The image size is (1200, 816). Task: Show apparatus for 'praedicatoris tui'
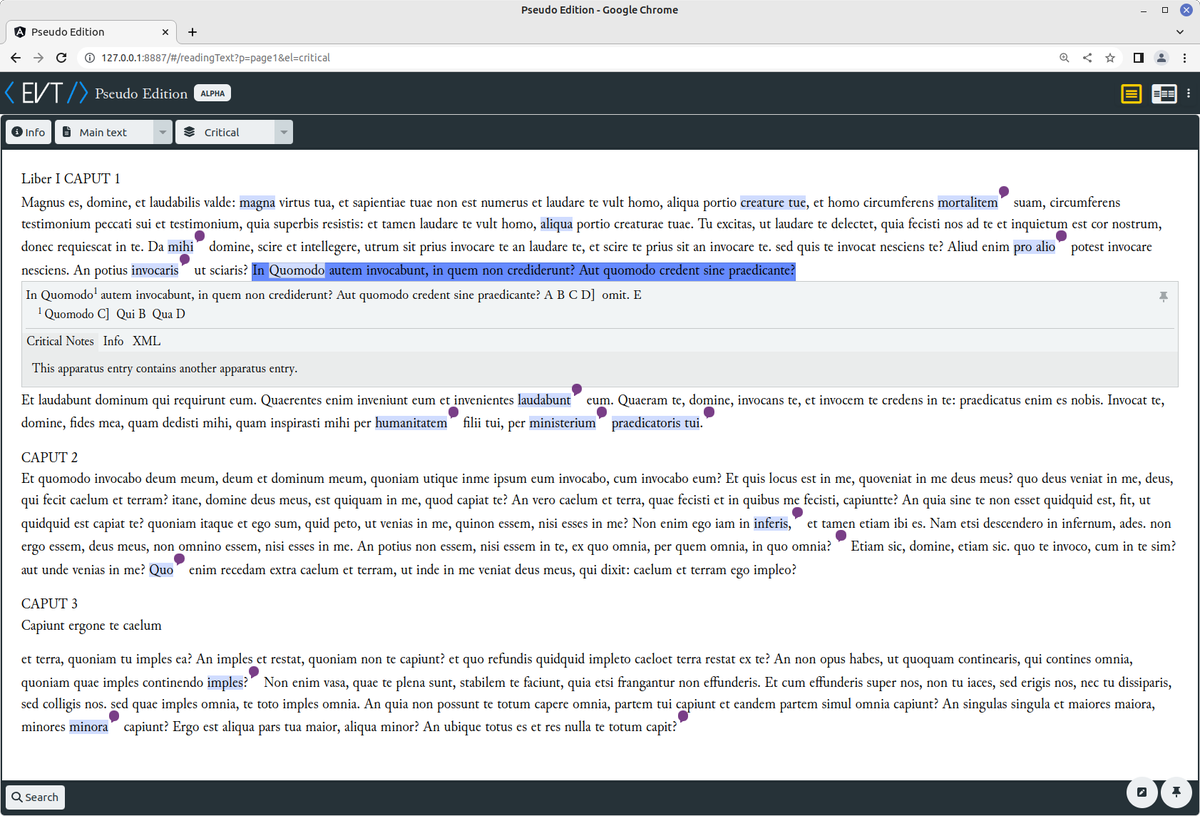(x=656, y=423)
